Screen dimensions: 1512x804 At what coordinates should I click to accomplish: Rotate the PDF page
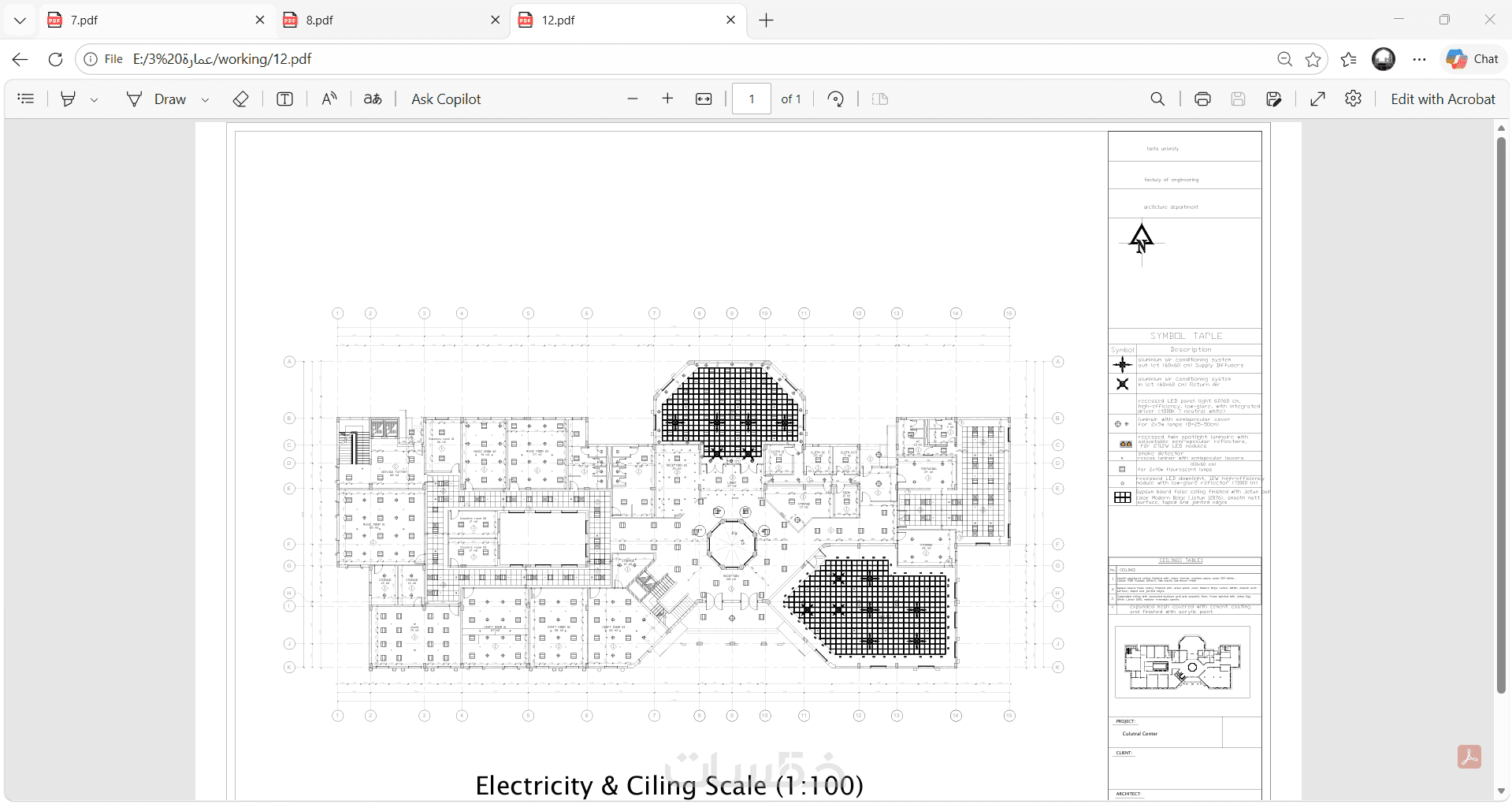(836, 99)
